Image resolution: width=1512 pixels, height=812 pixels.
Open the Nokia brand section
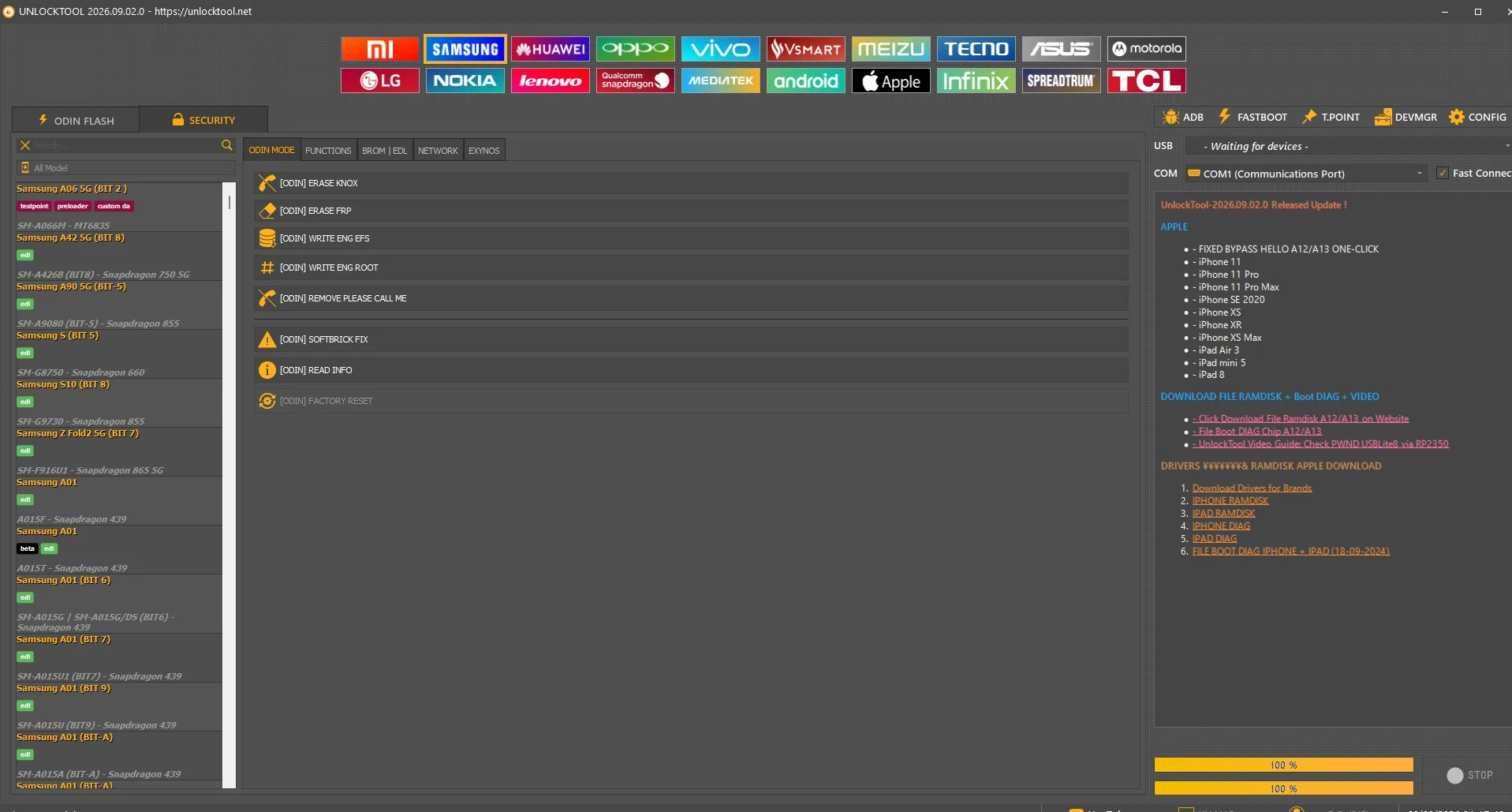pyautogui.click(x=465, y=80)
